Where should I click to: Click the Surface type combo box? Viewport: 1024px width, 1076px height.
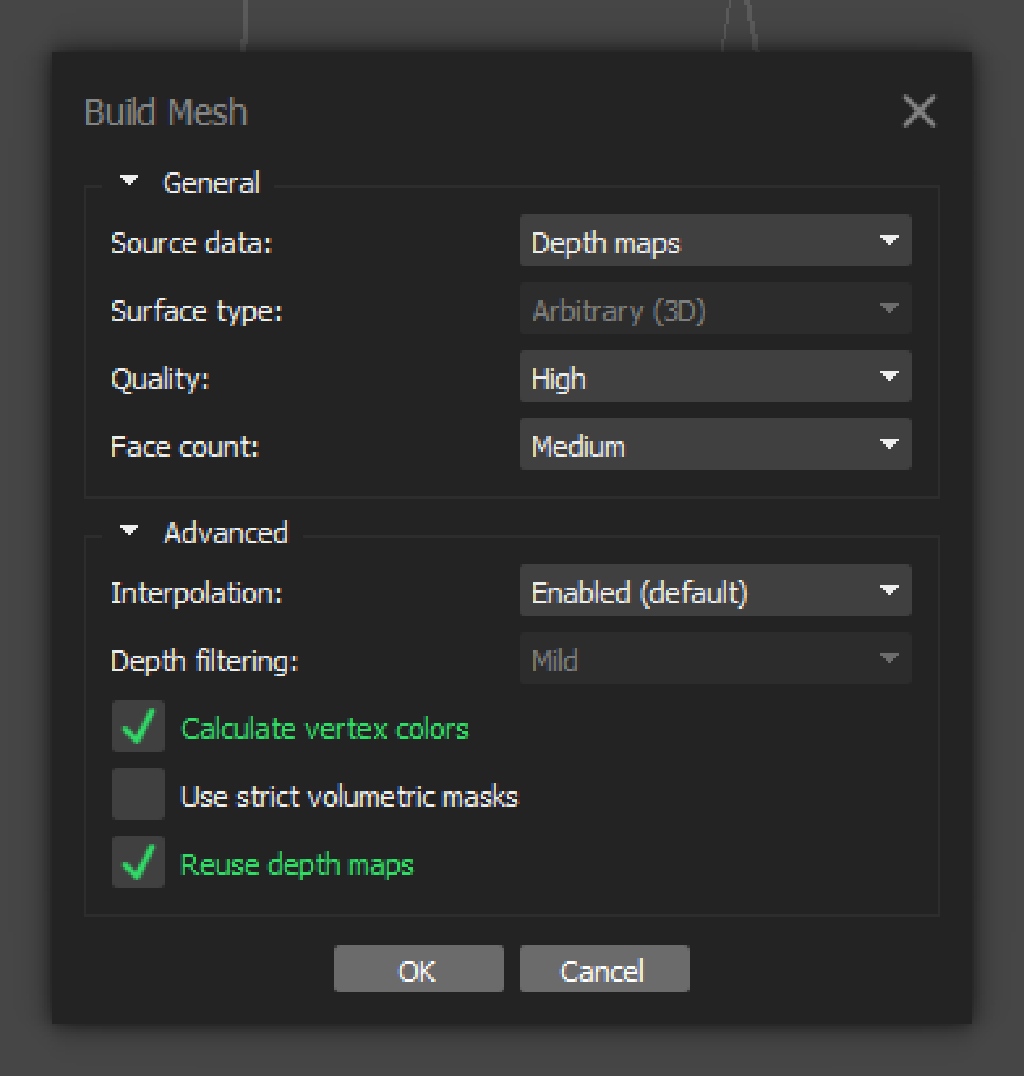(715, 310)
